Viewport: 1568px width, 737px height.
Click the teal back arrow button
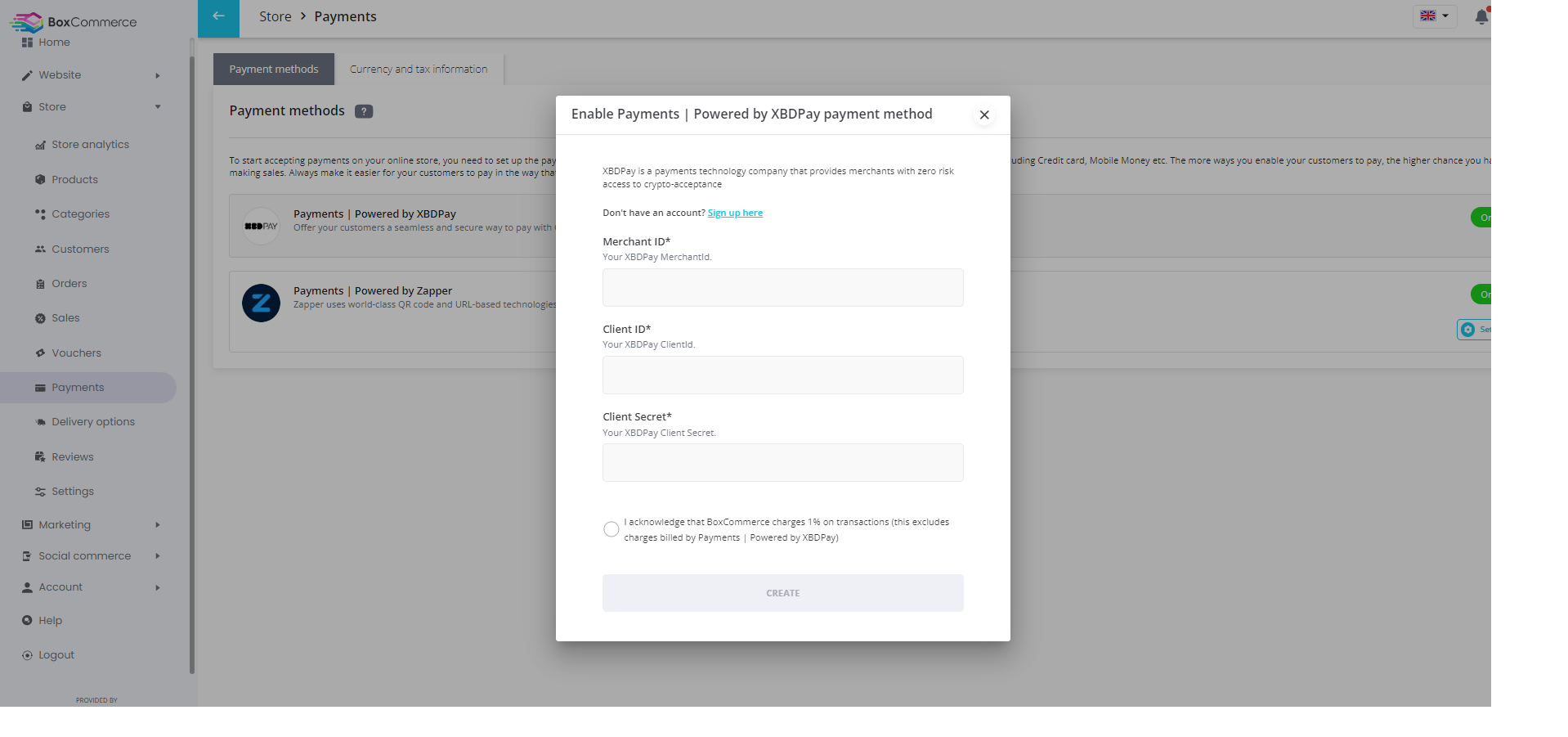pos(218,18)
